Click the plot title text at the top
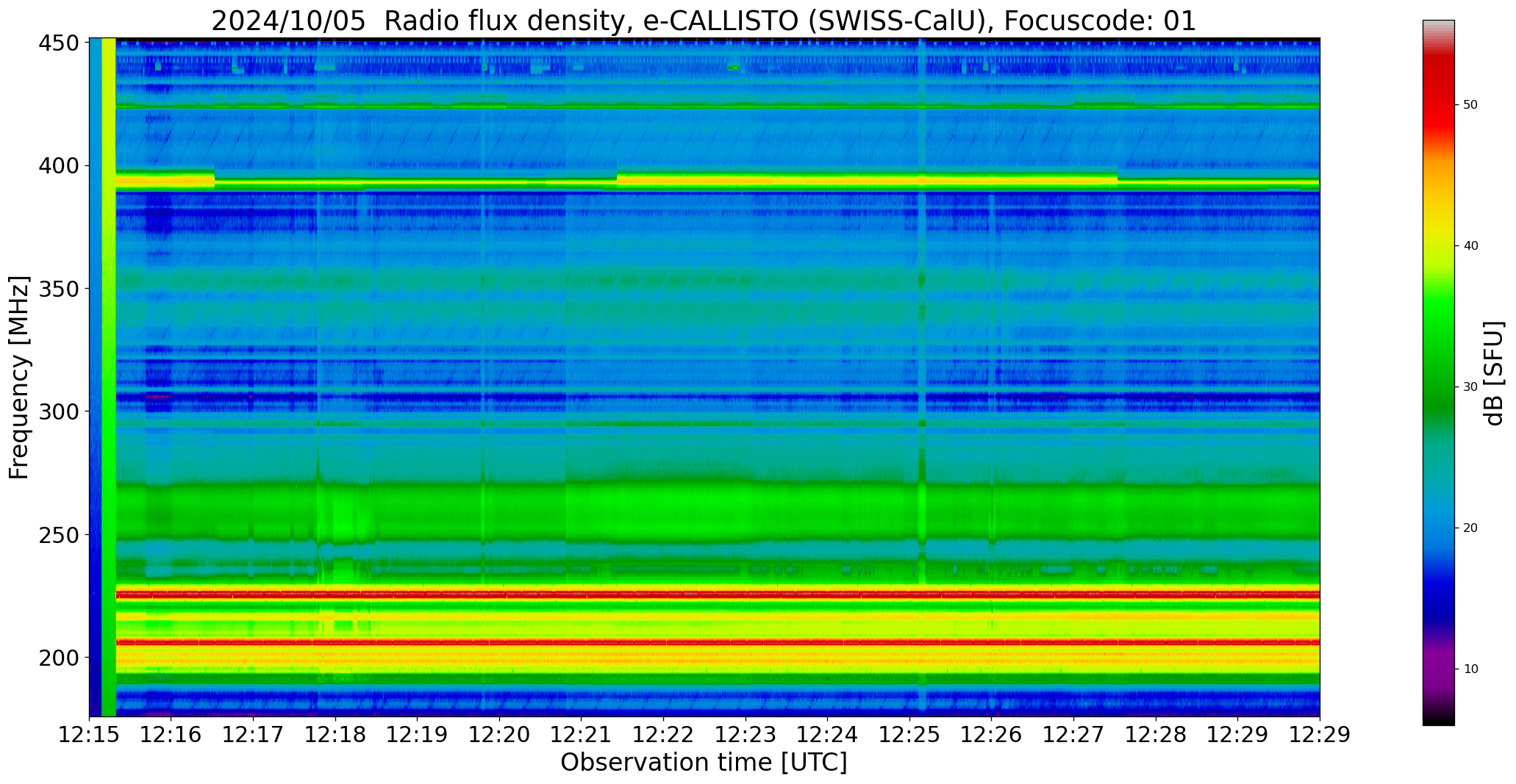The height and width of the screenshot is (784, 1516). [x=704, y=21]
